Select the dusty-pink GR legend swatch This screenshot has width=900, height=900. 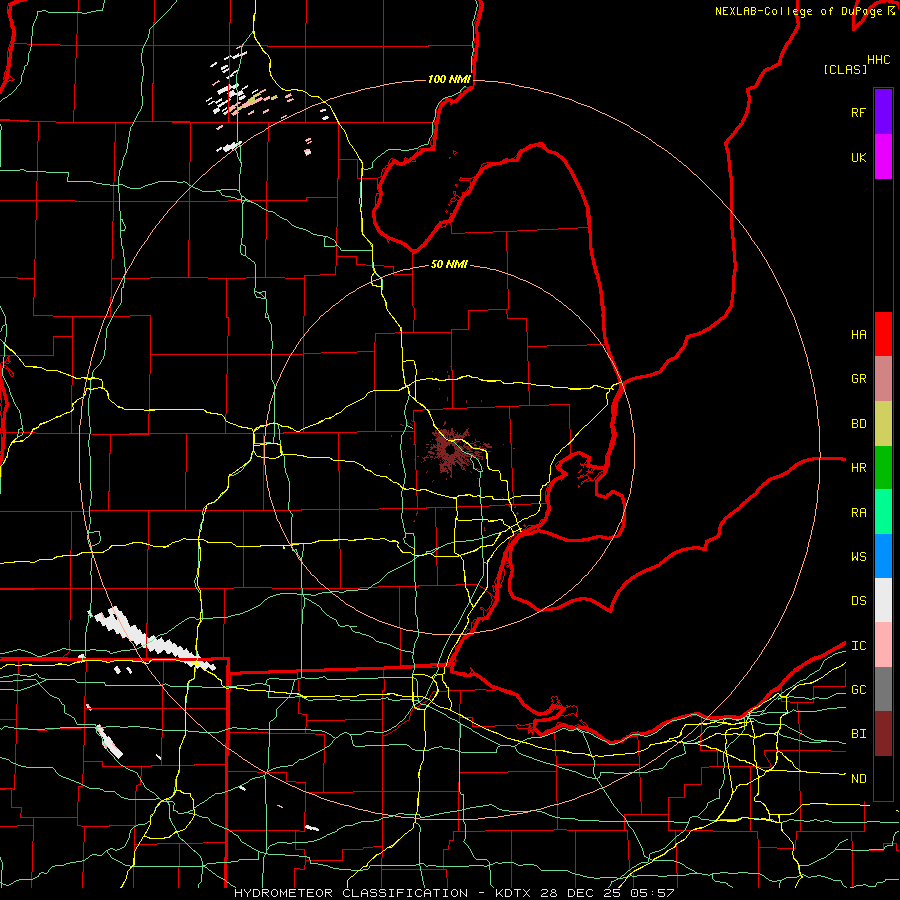pyautogui.click(x=883, y=378)
